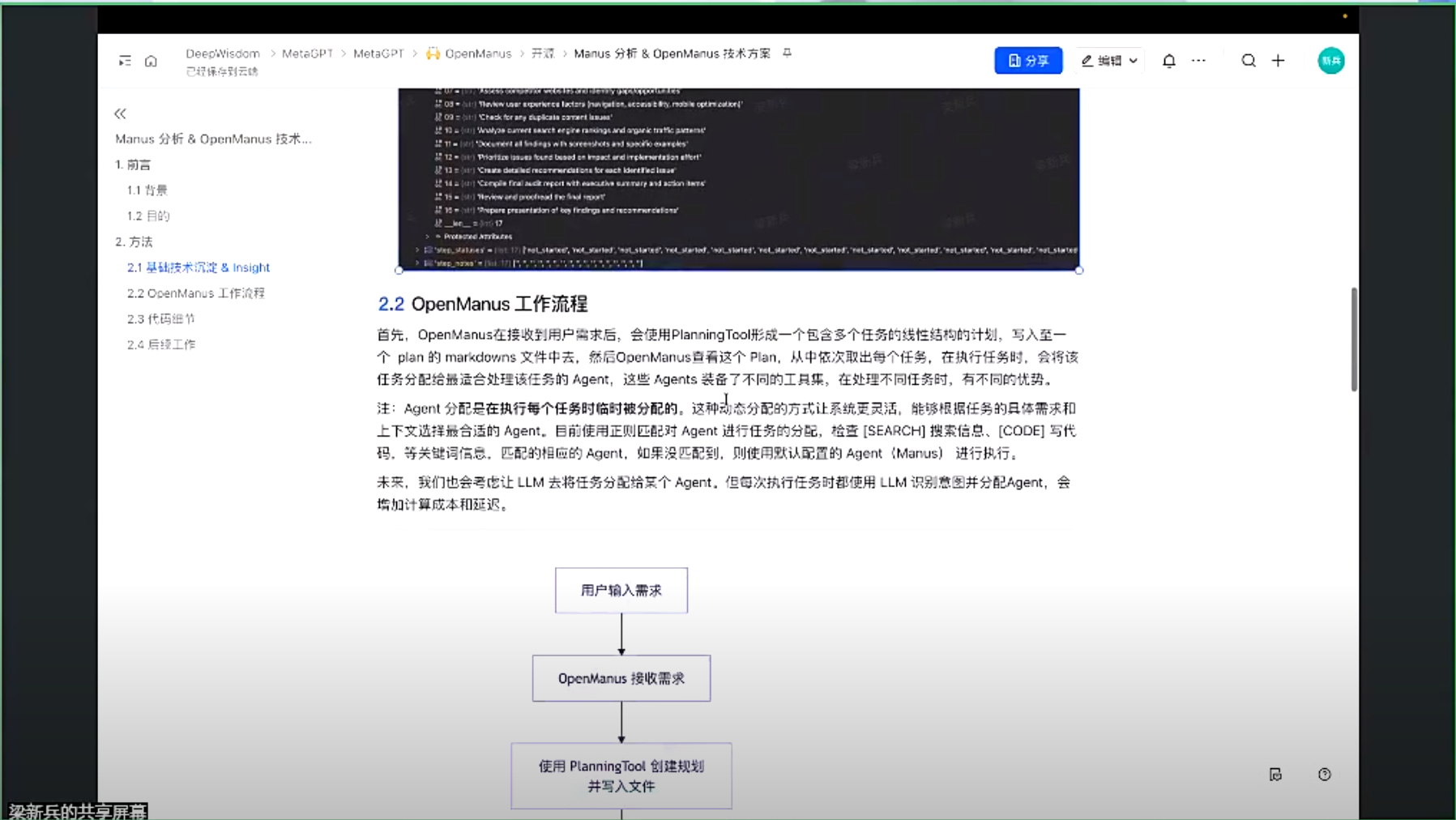
Task: Open the three-dot more options menu
Action: click(x=1198, y=61)
